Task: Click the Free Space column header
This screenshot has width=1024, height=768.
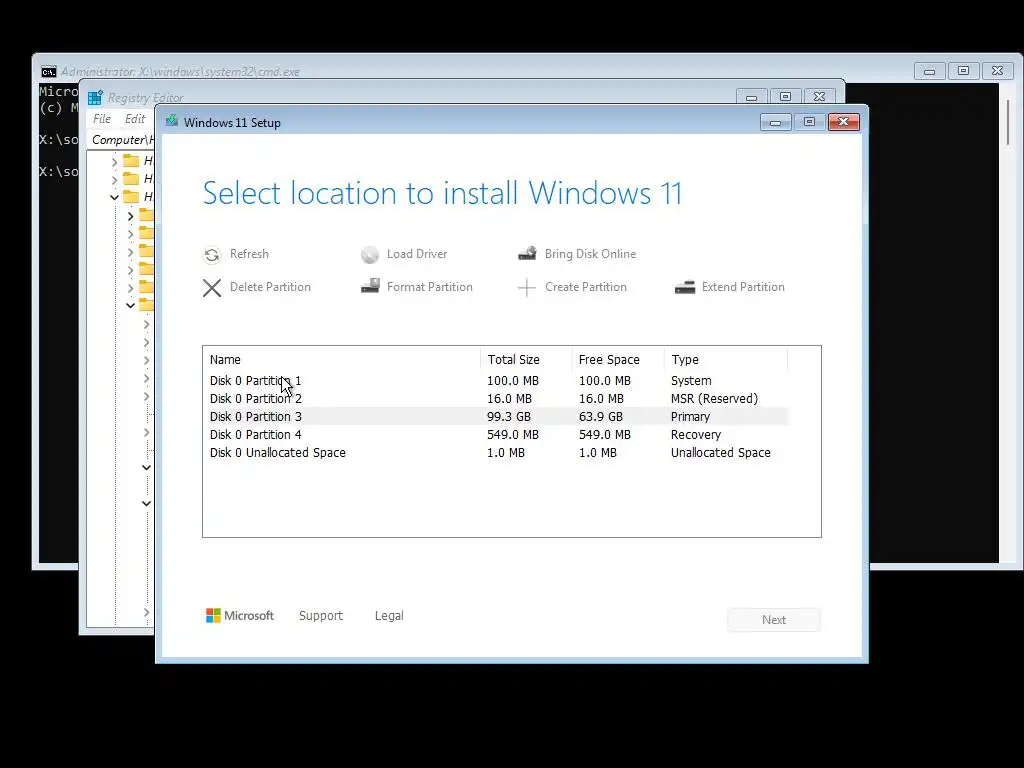Action: (x=617, y=360)
